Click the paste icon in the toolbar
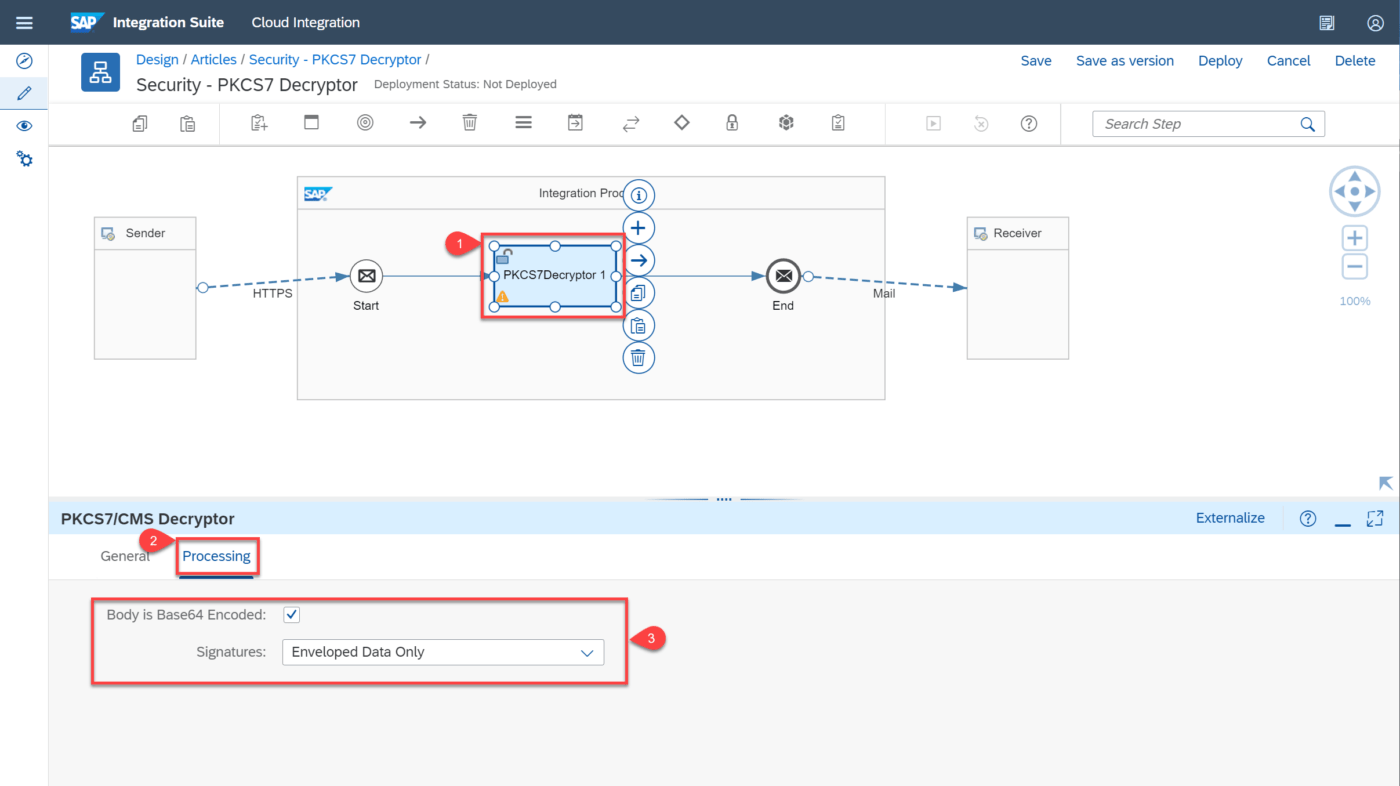Image resolution: width=1400 pixels, height=786 pixels. coord(188,123)
